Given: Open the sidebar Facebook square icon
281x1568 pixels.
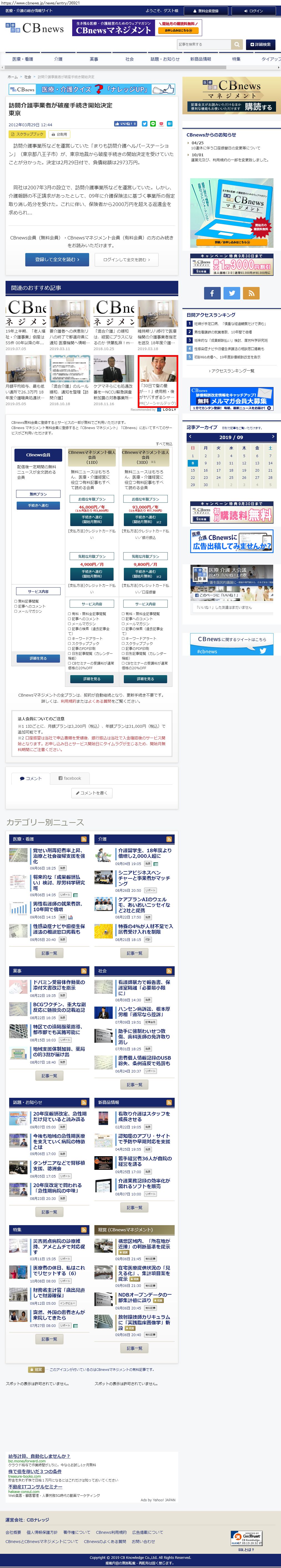Looking at the screenshot, I should click(x=212, y=293).
